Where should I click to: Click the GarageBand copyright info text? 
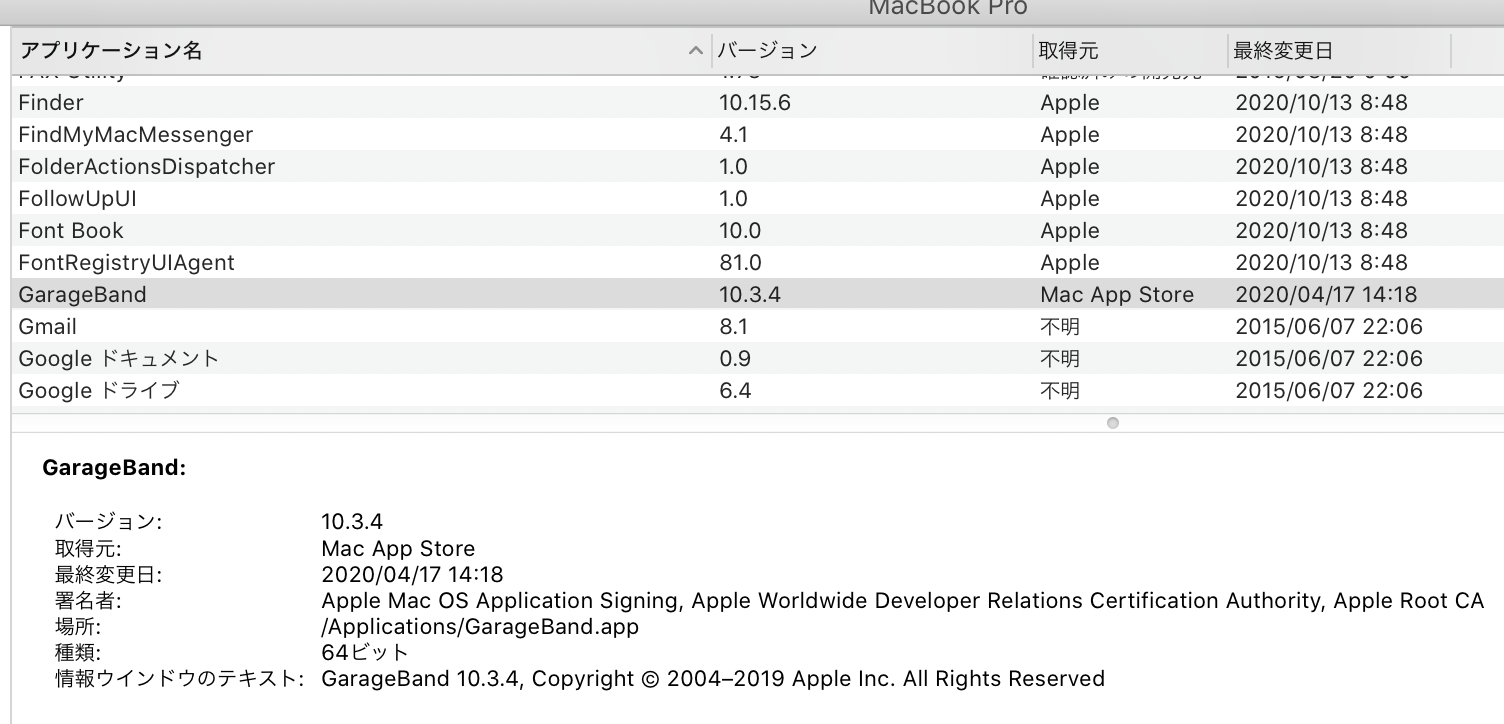pos(712,679)
